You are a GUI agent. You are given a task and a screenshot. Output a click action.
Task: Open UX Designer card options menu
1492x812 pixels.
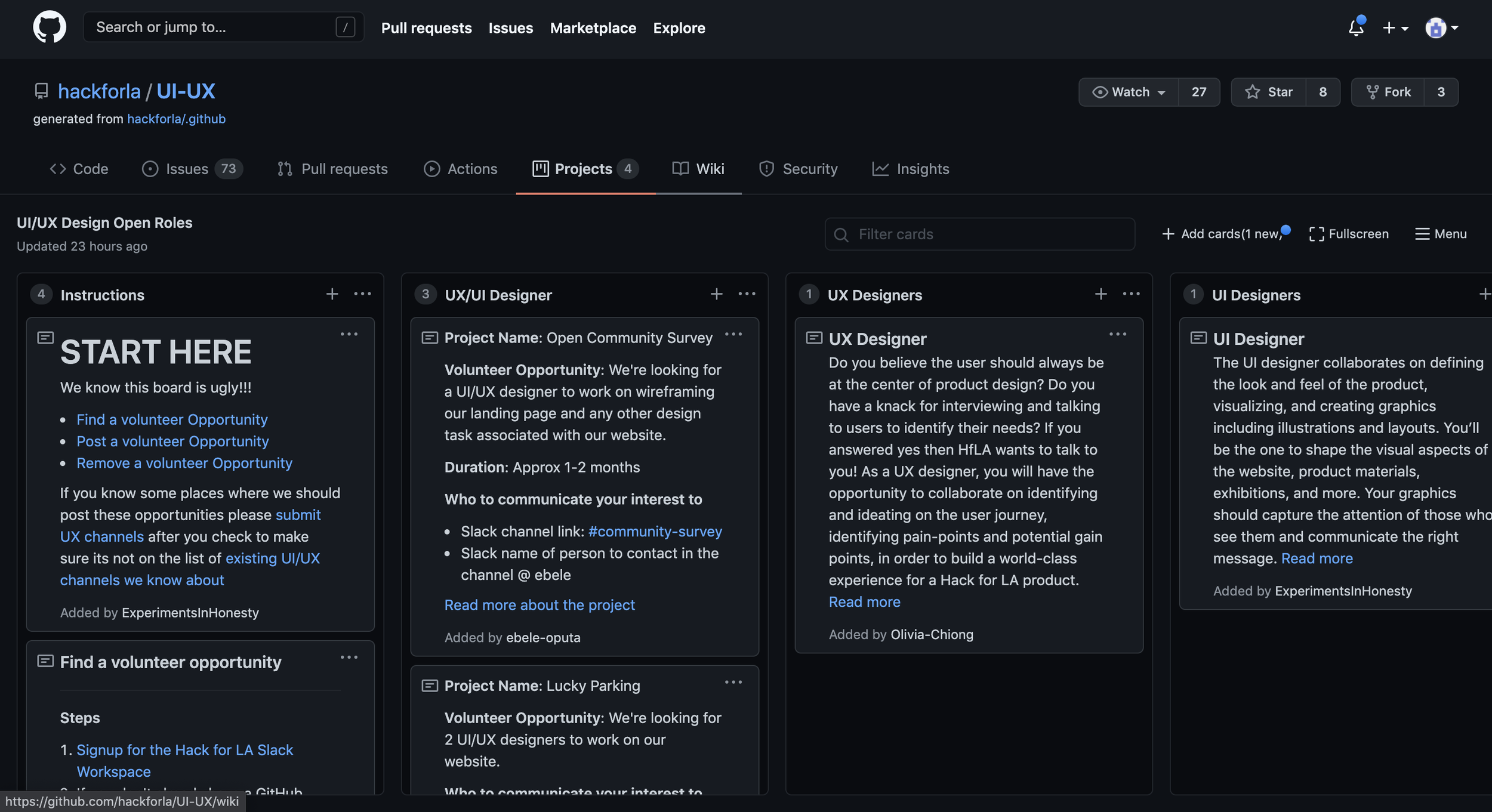click(x=1118, y=334)
